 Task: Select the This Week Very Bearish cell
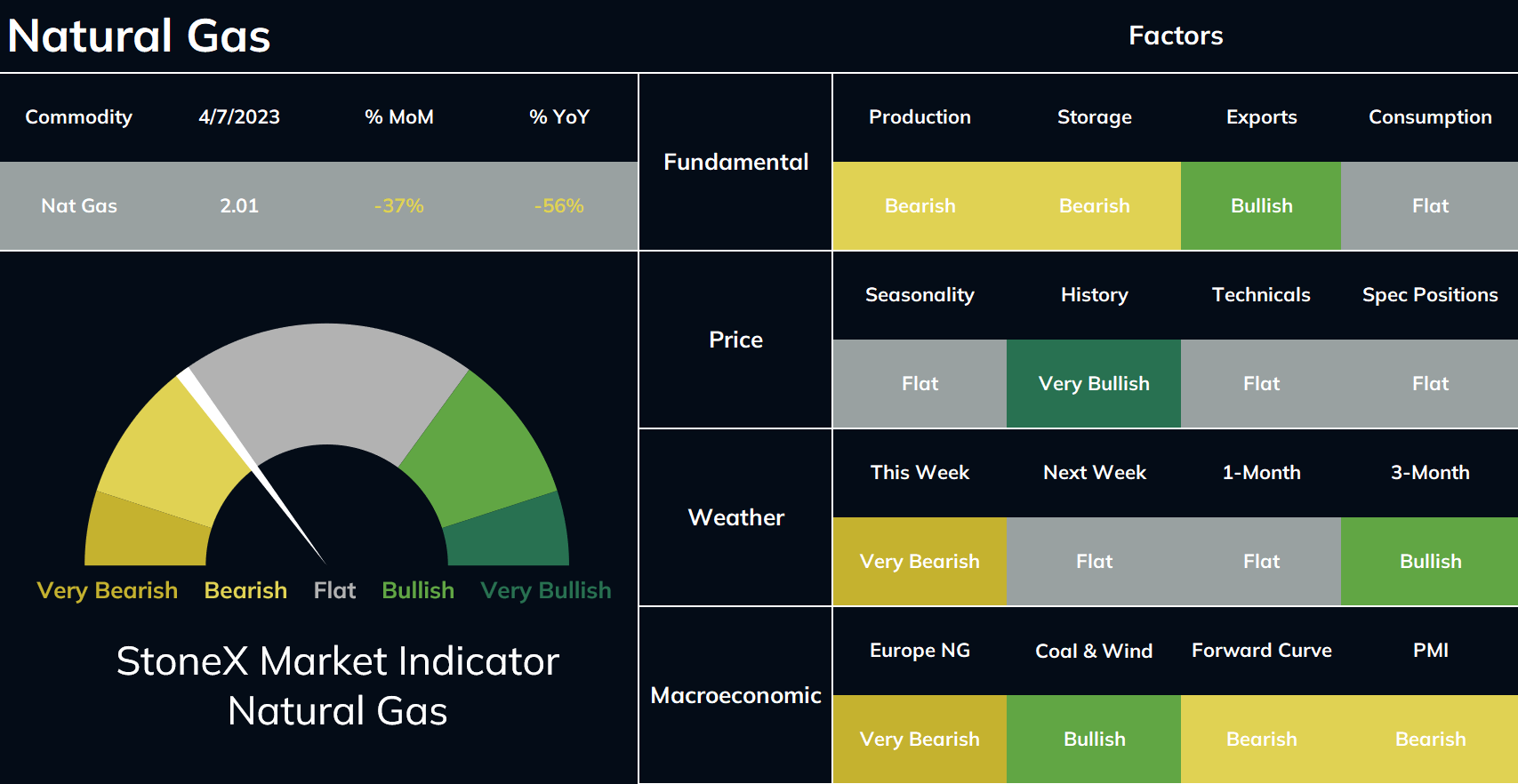click(x=920, y=561)
